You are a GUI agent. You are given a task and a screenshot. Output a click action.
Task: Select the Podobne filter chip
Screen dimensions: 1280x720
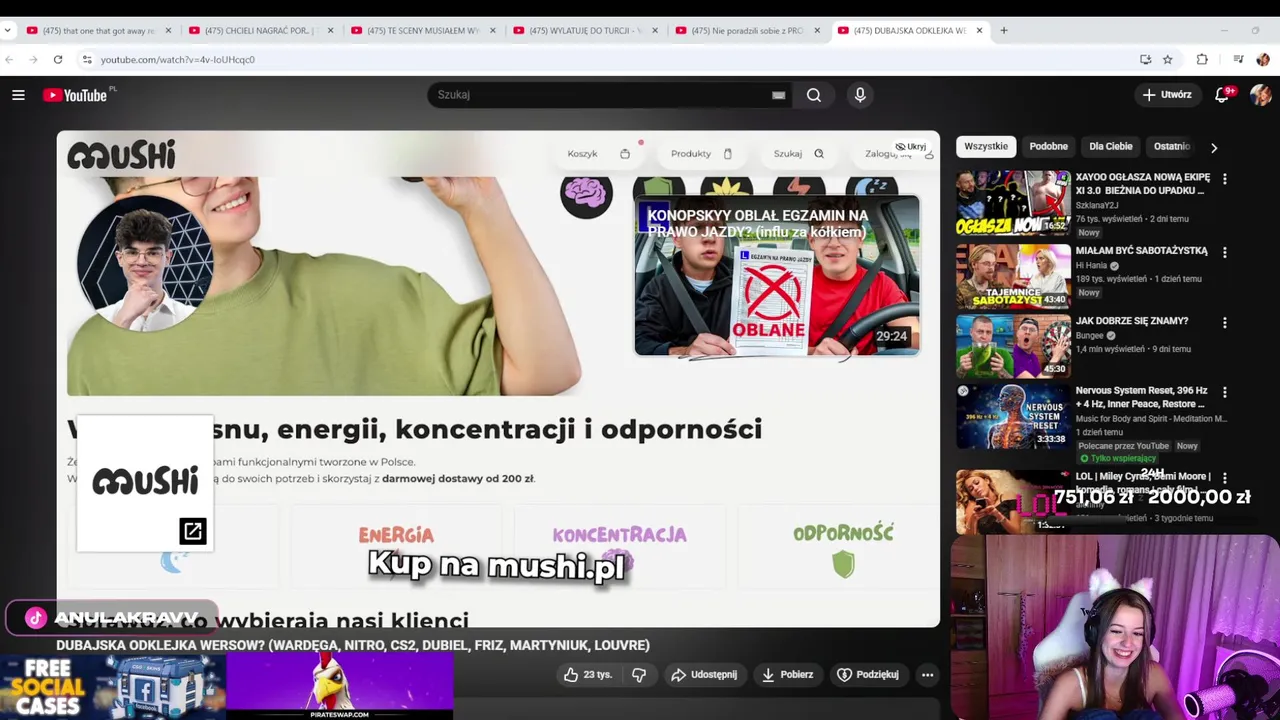click(1049, 146)
